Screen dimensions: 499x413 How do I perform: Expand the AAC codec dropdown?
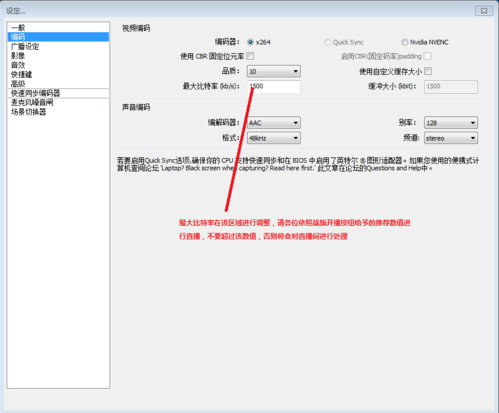[274, 123]
